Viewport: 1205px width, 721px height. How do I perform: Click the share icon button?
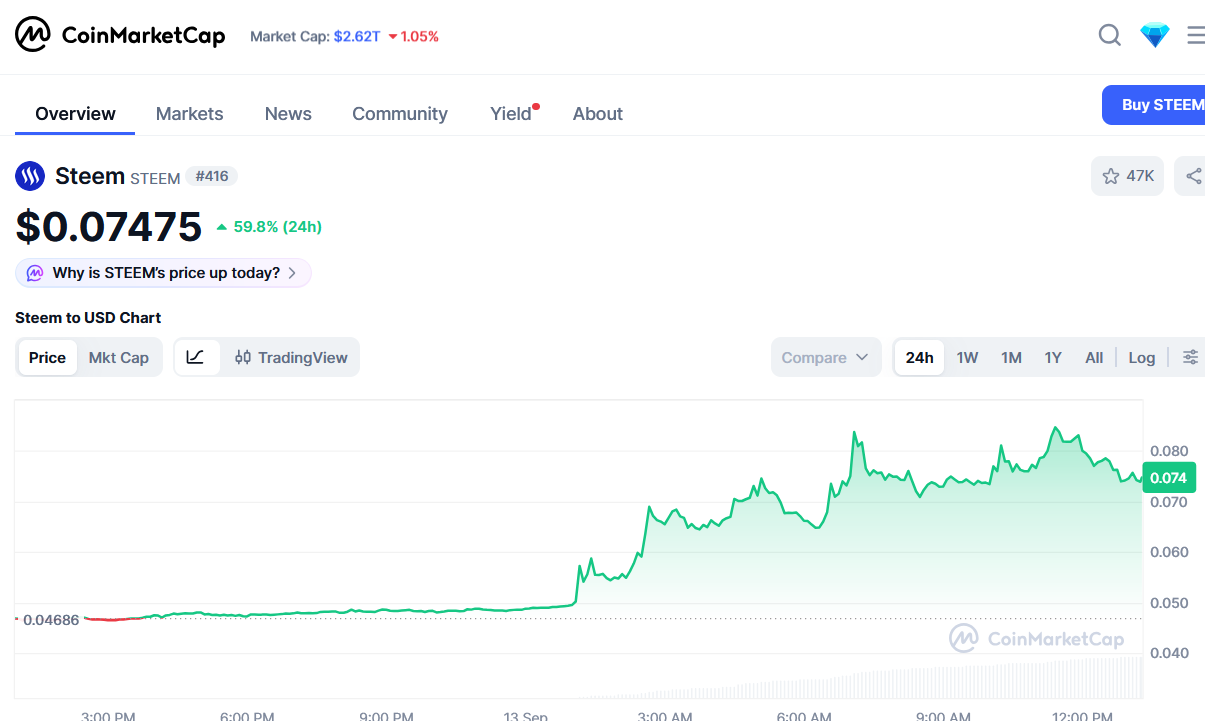(1192, 176)
